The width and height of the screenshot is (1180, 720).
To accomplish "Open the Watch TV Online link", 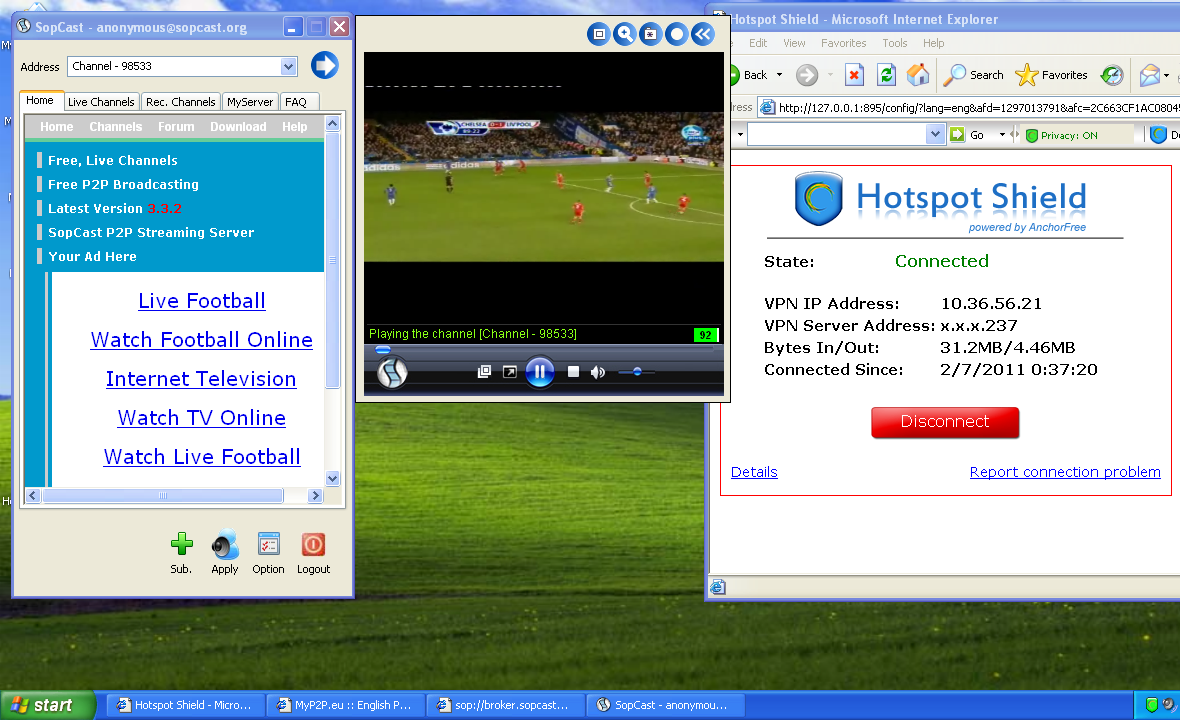I will click(202, 418).
